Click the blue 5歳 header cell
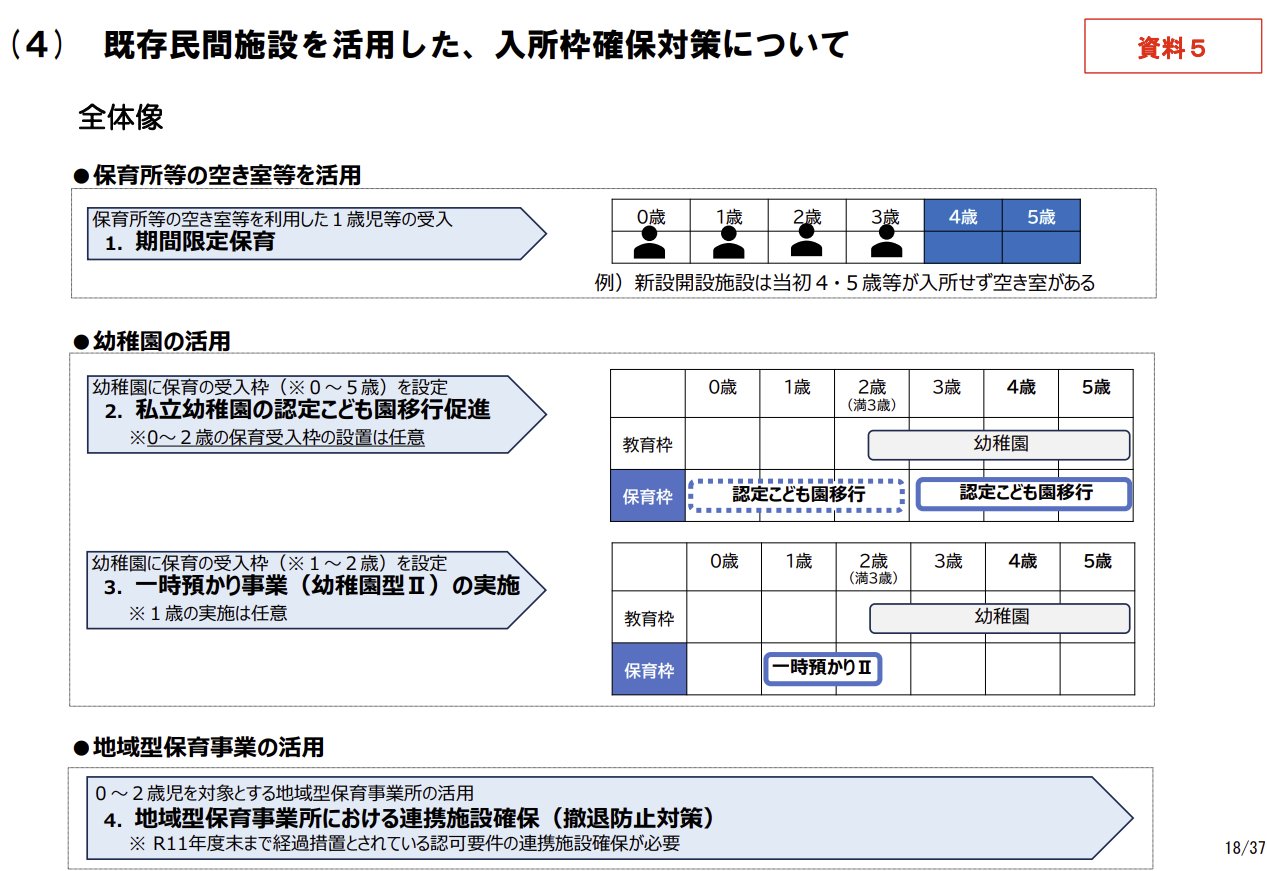 click(1041, 217)
